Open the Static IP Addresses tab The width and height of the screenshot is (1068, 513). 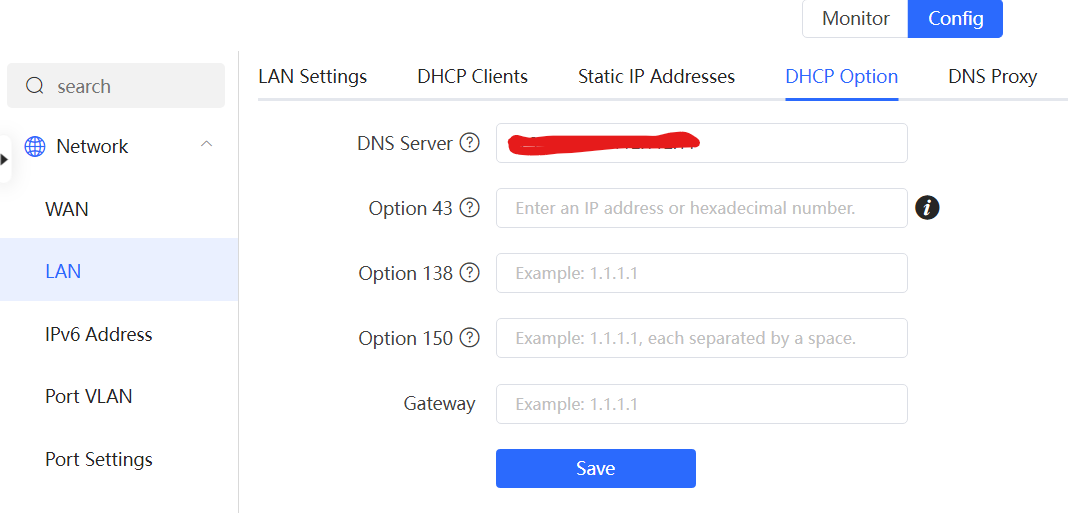tap(656, 77)
